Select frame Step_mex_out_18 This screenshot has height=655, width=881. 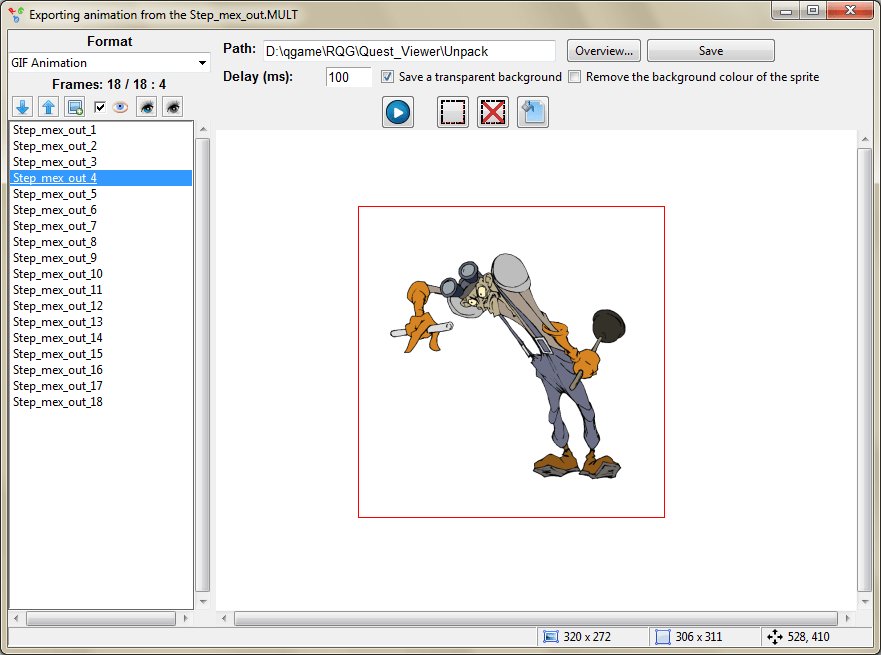coord(101,402)
